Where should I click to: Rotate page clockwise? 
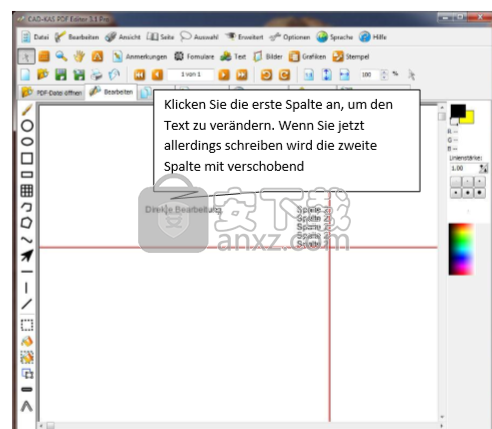click(x=284, y=75)
